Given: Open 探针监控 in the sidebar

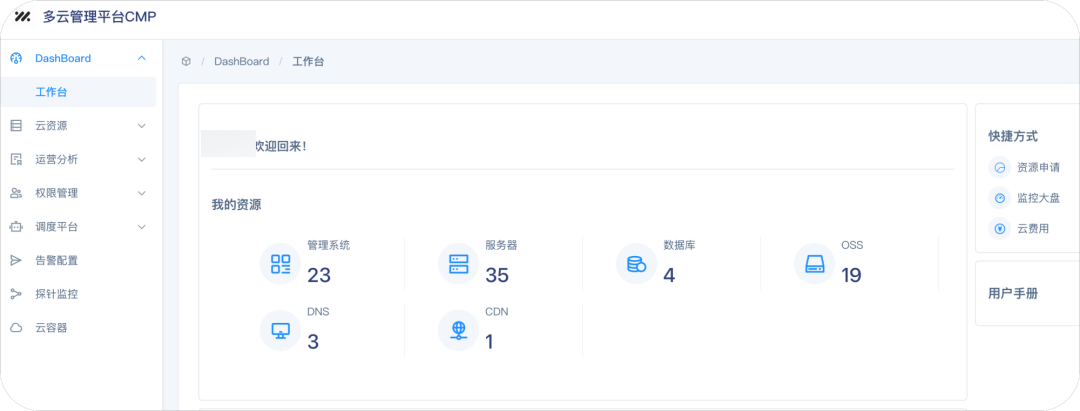Looking at the screenshot, I should (x=56, y=294).
